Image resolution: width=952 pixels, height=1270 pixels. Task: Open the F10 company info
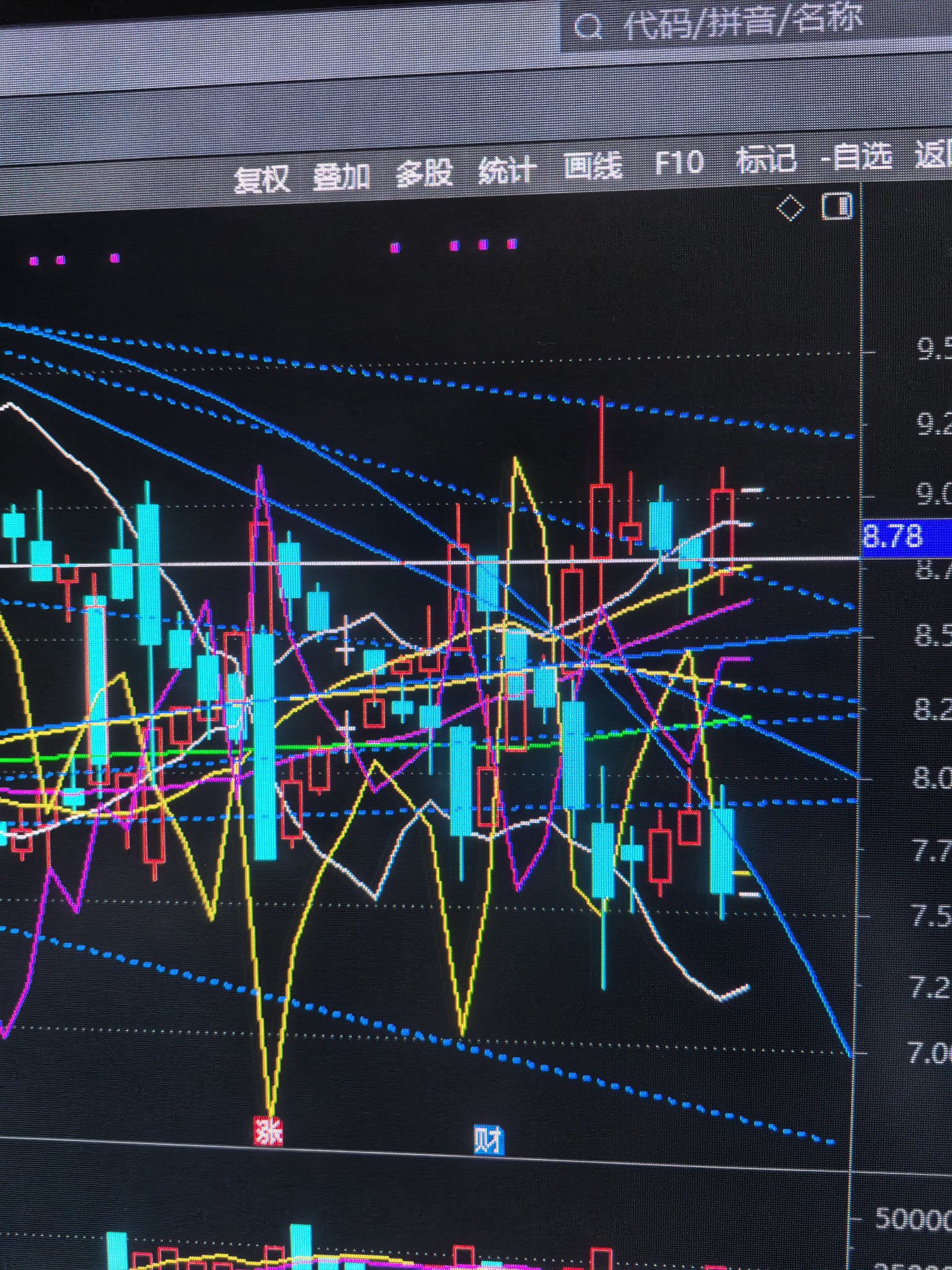pyautogui.click(x=679, y=163)
